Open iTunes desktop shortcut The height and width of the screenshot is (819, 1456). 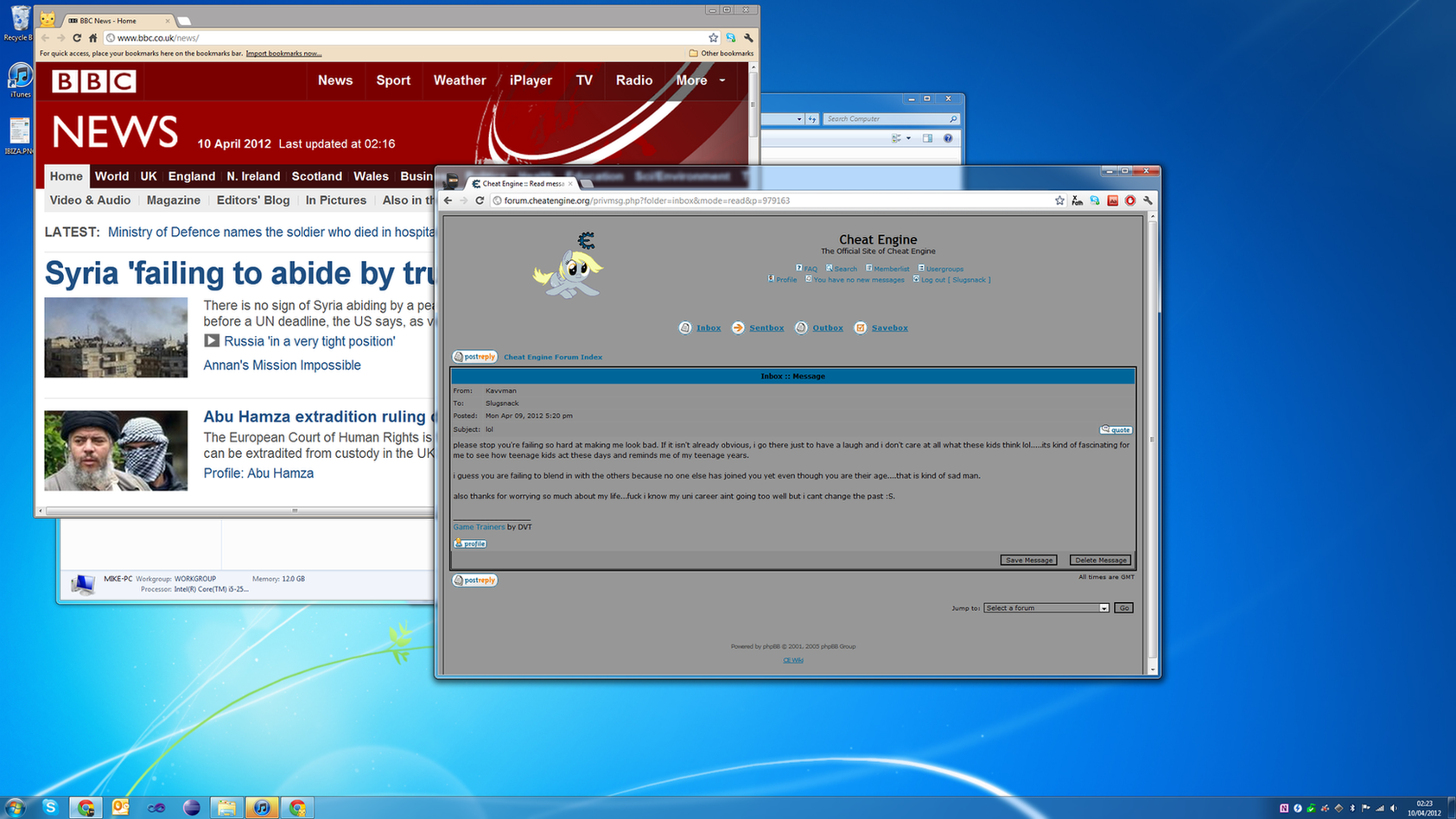pyautogui.click(x=19, y=80)
